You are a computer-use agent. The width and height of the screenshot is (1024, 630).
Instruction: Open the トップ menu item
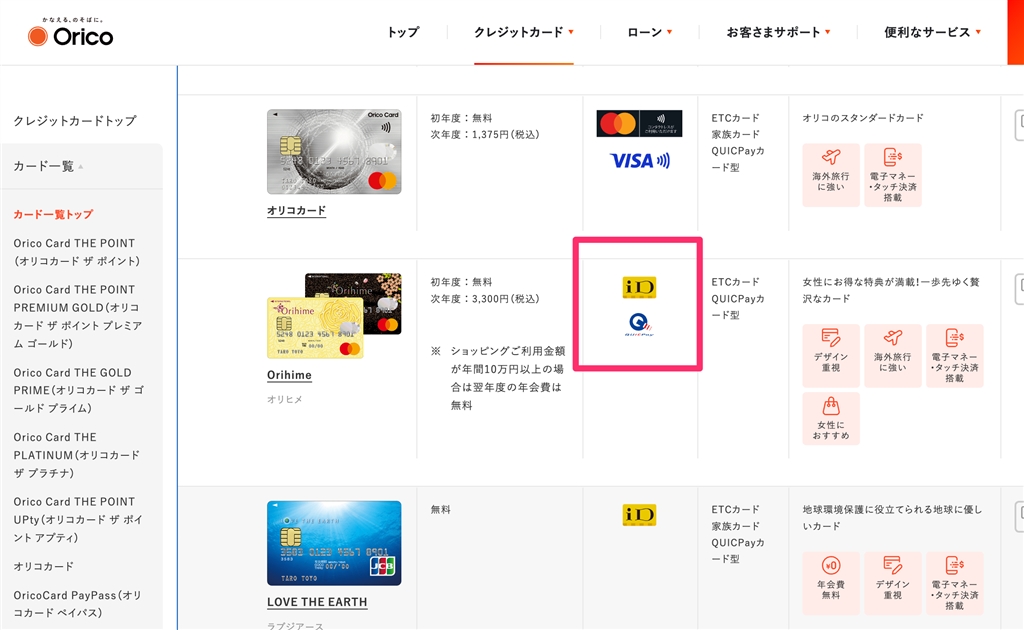point(403,32)
